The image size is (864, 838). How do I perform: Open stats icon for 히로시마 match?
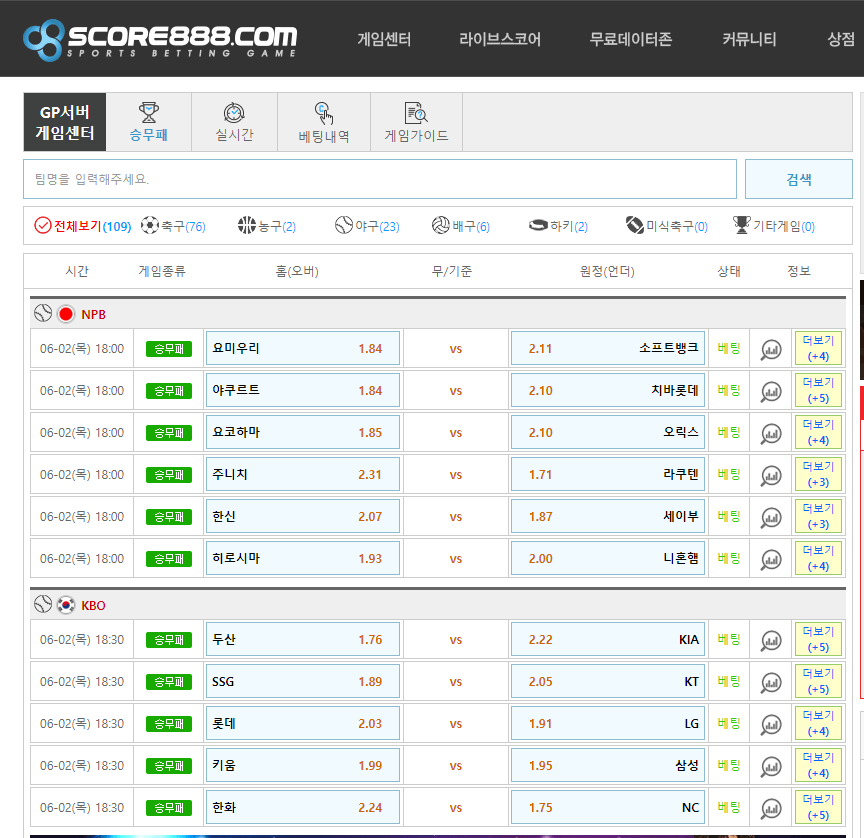[771, 559]
